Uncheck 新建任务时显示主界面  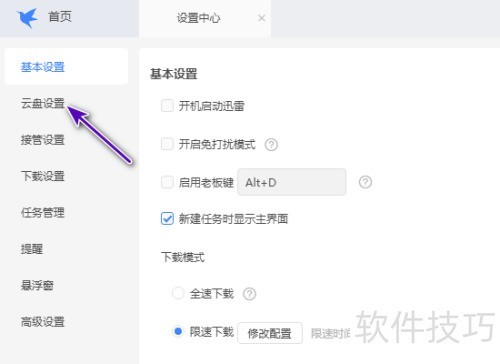pyautogui.click(x=167, y=219)
